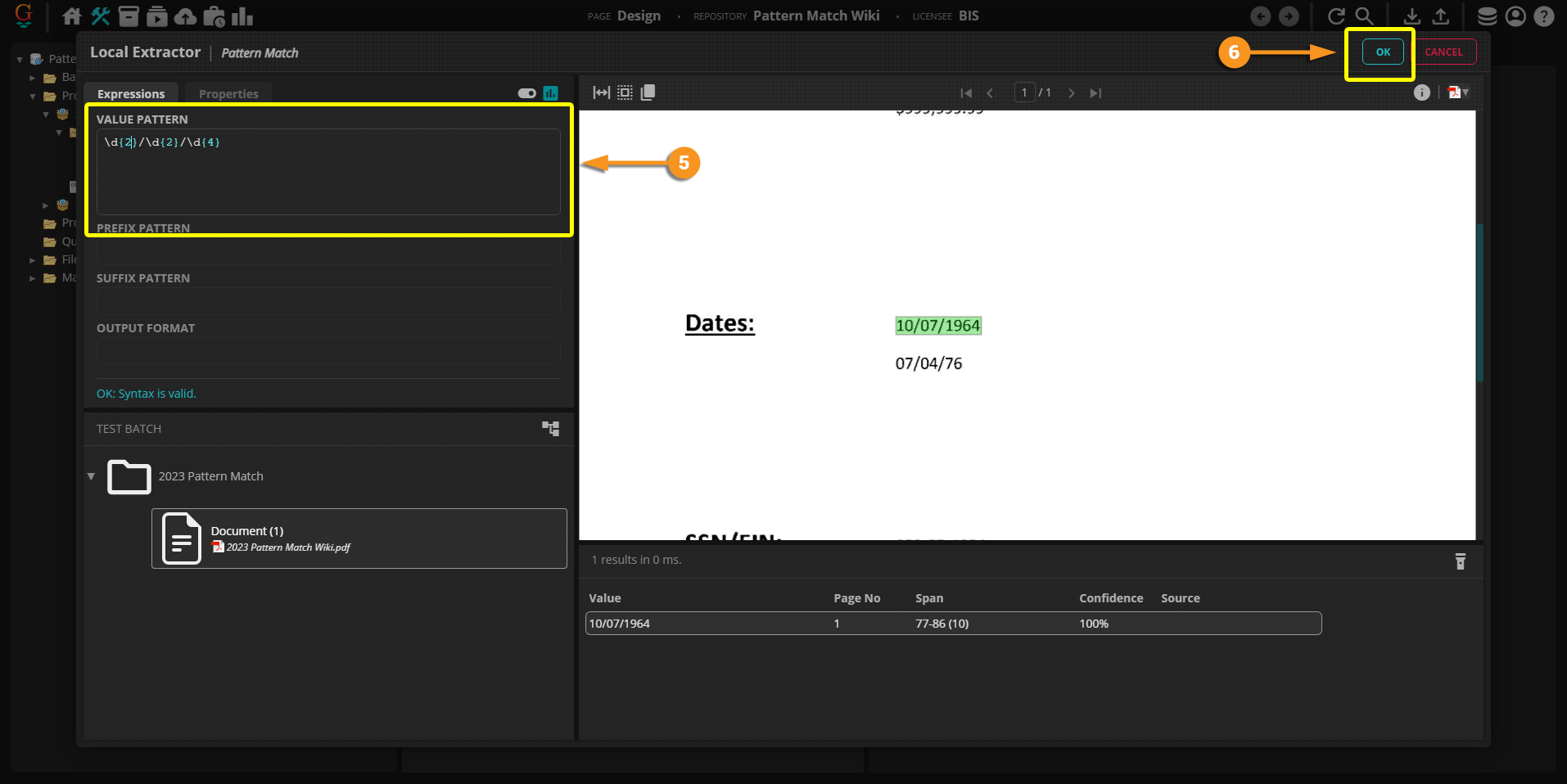Click the download icon in the header

point(1412,16)
